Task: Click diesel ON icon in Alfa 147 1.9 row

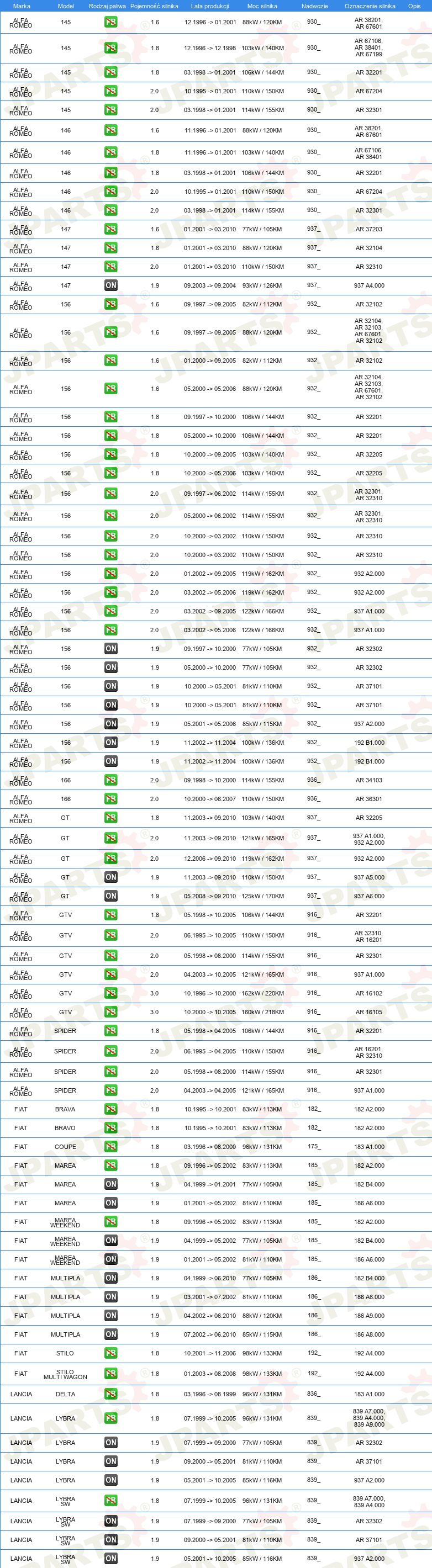Action: (110, 285)
